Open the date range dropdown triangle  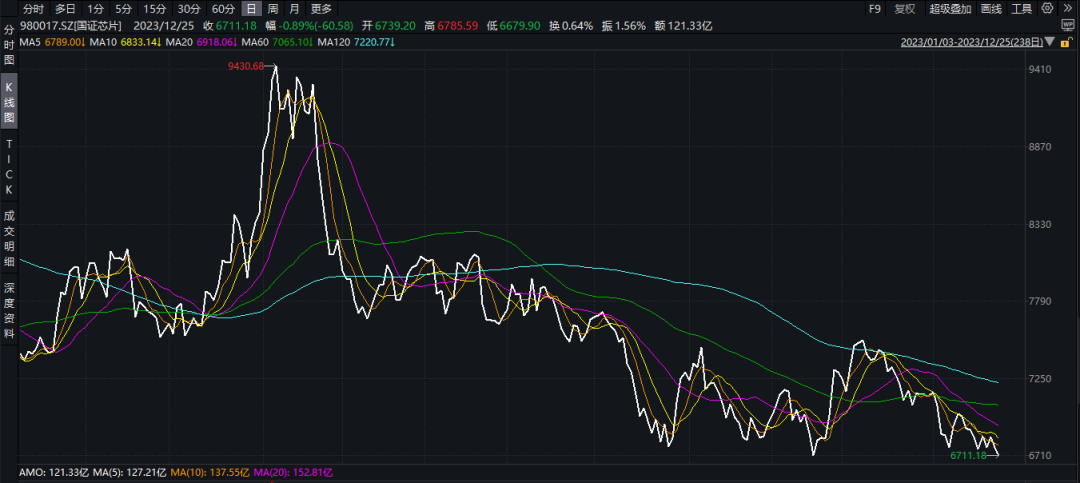[x=1049, y=42]
